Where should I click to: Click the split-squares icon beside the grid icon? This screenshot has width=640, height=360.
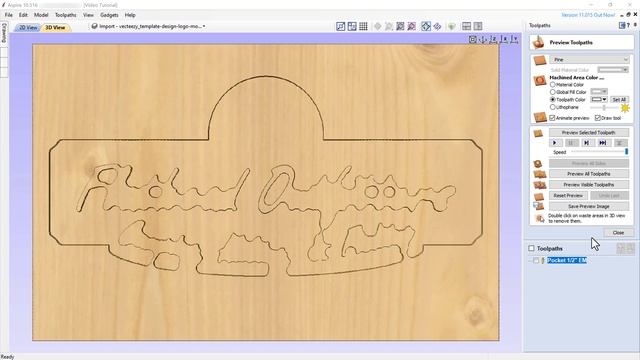pyautogui.click(x=352, y=27)
